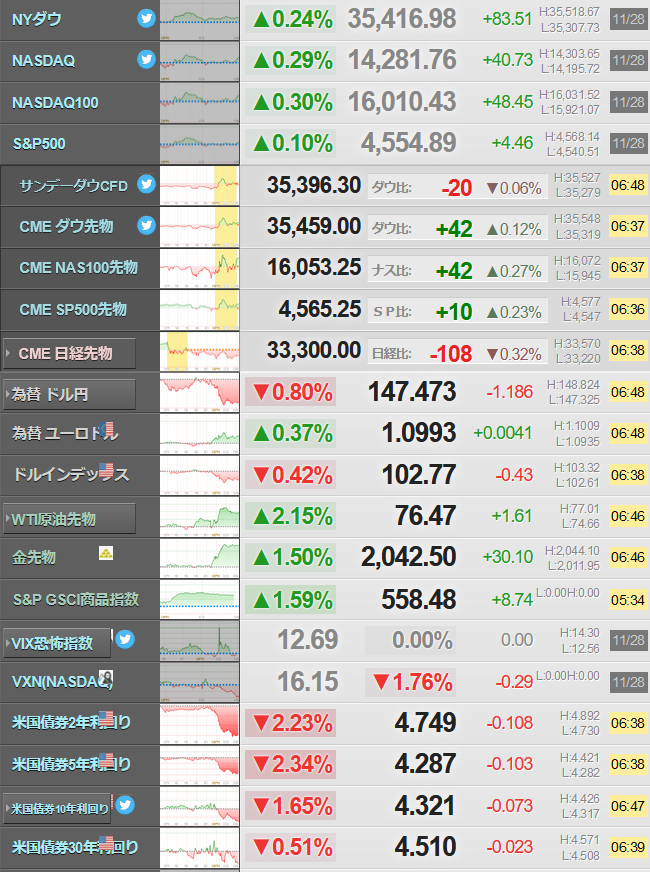Image resolution: width=650 pixels, height=872 pixels.
Task: Click the dollar index value 102.77
Action: 419,475
